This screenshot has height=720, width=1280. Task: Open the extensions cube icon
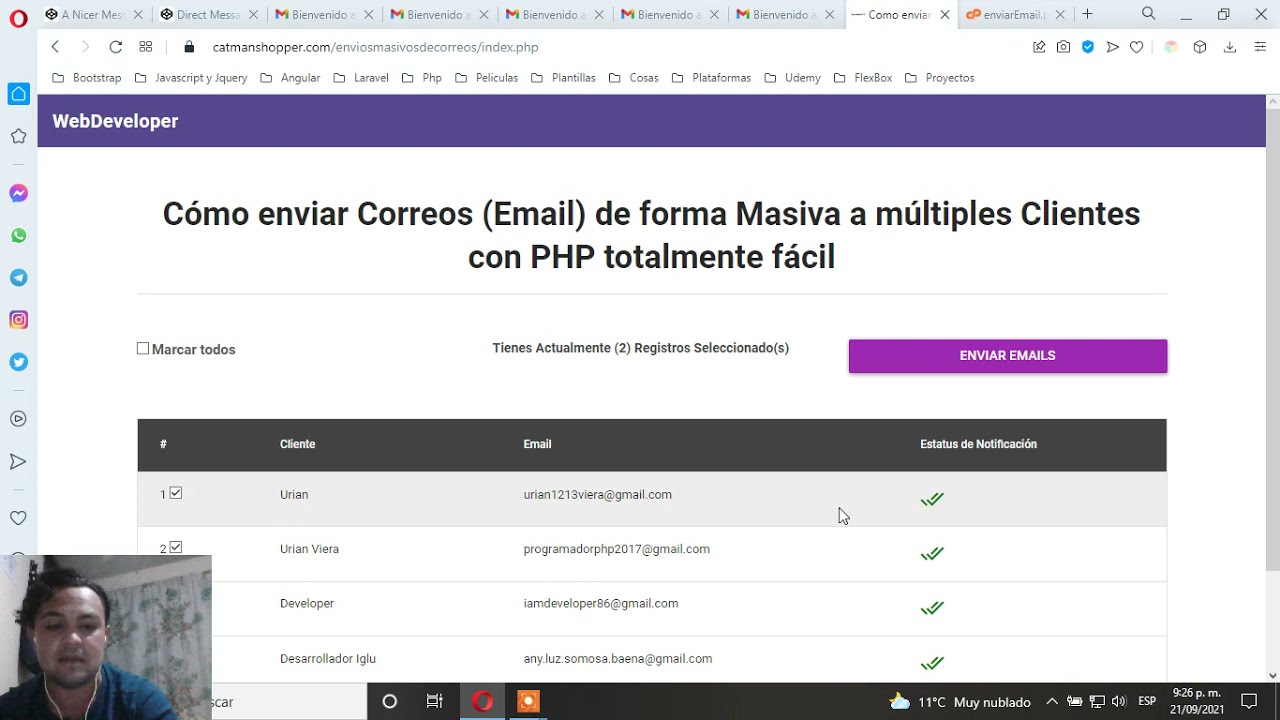(x=1200, y=47)
